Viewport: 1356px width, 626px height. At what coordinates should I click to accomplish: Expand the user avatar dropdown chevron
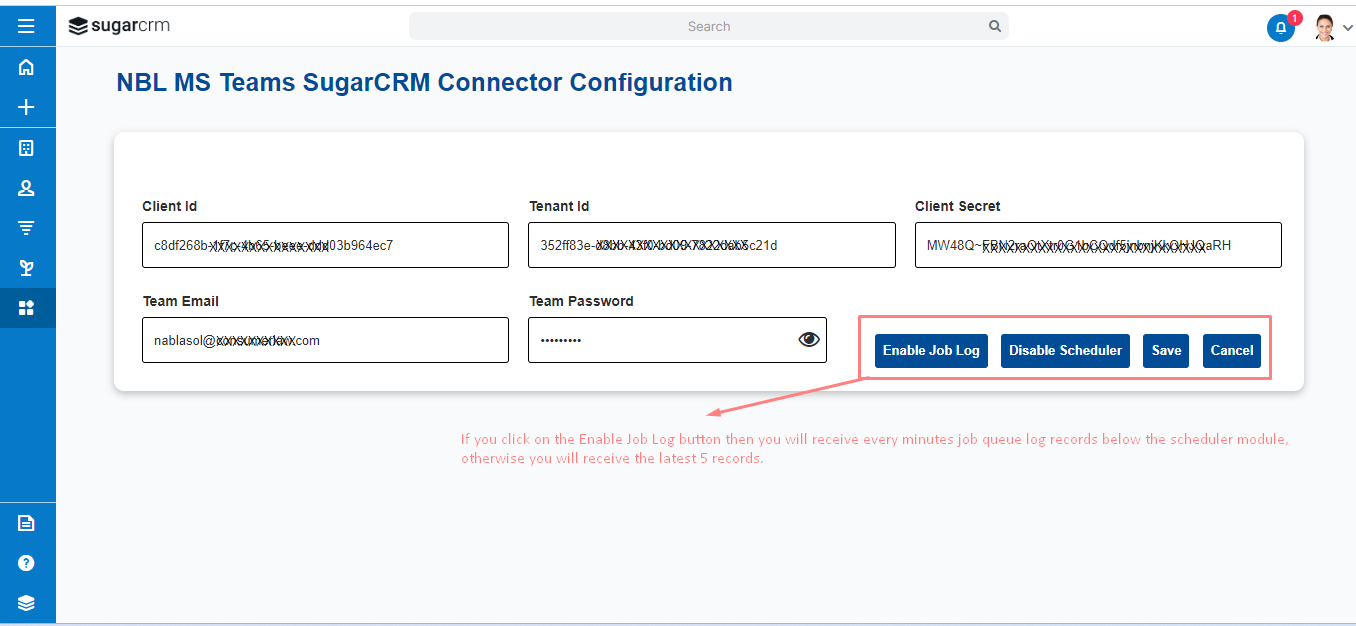pos(1347,28)
